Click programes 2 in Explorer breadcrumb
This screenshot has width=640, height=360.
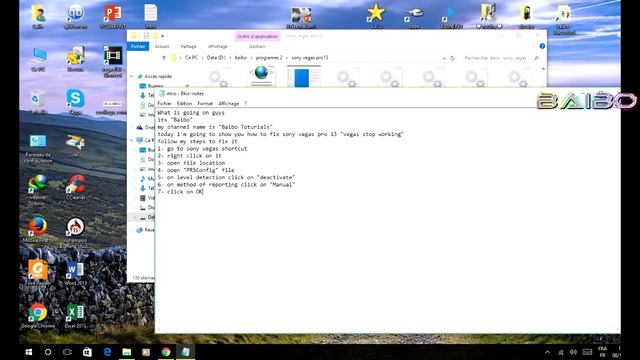269,58
